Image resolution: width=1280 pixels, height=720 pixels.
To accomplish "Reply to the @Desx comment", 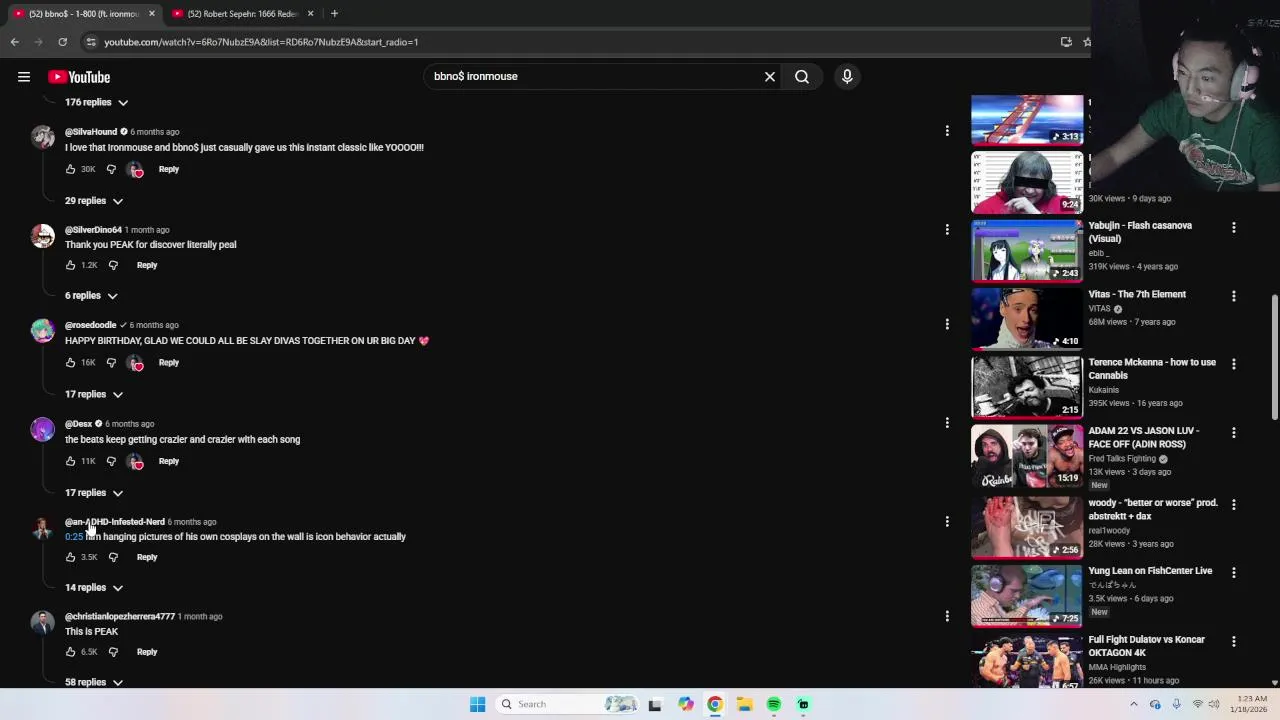I will tap(168, 461).
